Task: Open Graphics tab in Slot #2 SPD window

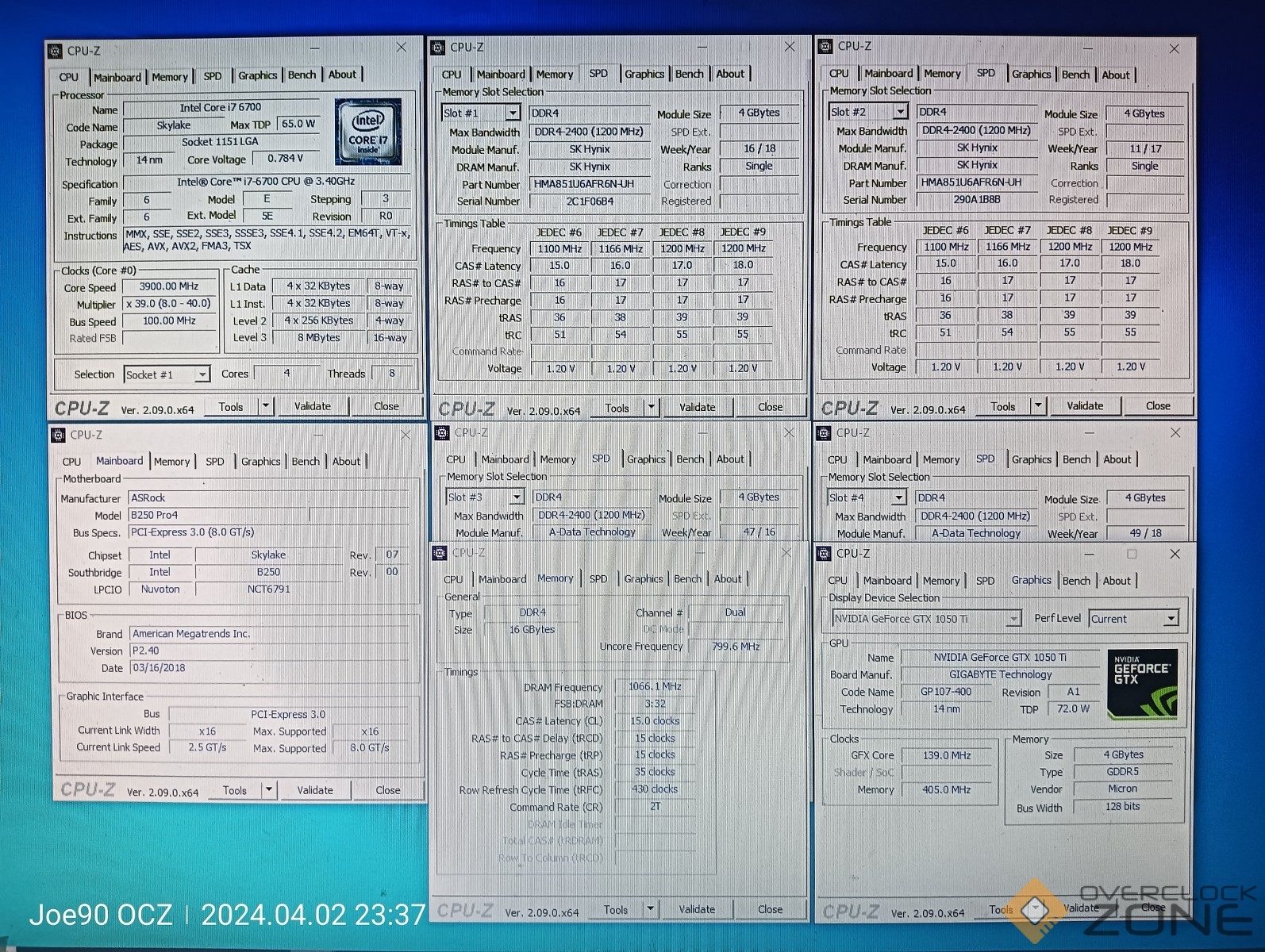Action: coord(1031,74)
